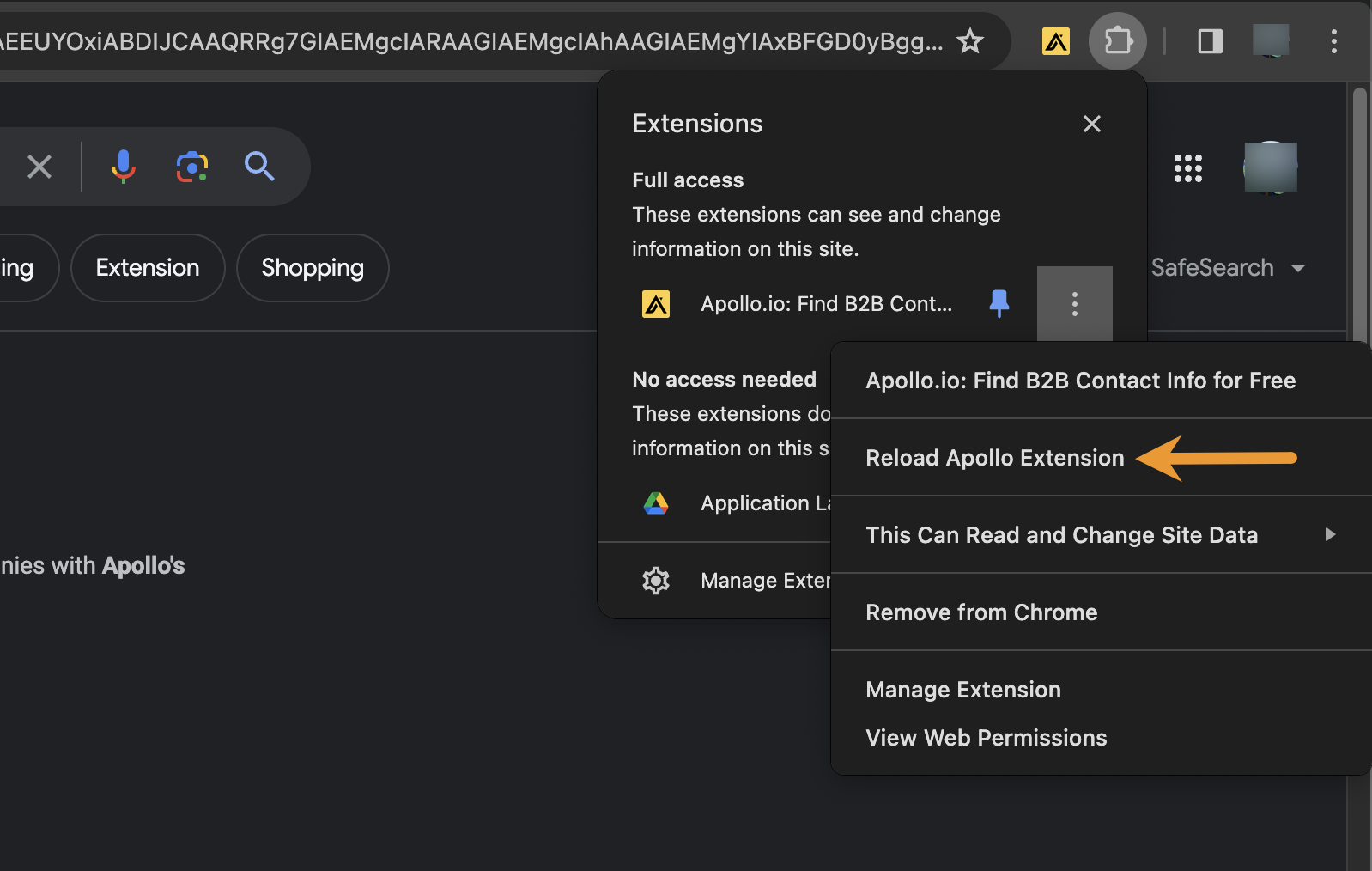Image resolution: width=1372 pixels, height=871 pixels.
Task: Clear the search box with the X
Action: tap(39, 167)
